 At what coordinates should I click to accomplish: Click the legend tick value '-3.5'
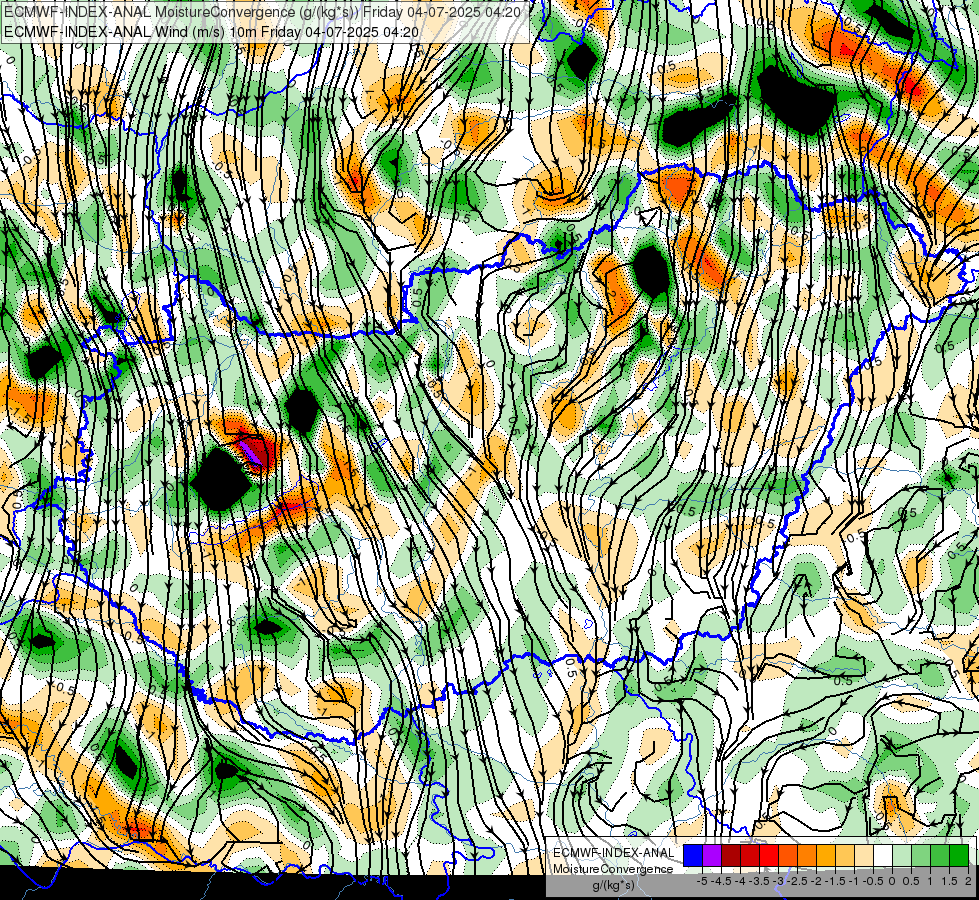[x=759, y=881]
